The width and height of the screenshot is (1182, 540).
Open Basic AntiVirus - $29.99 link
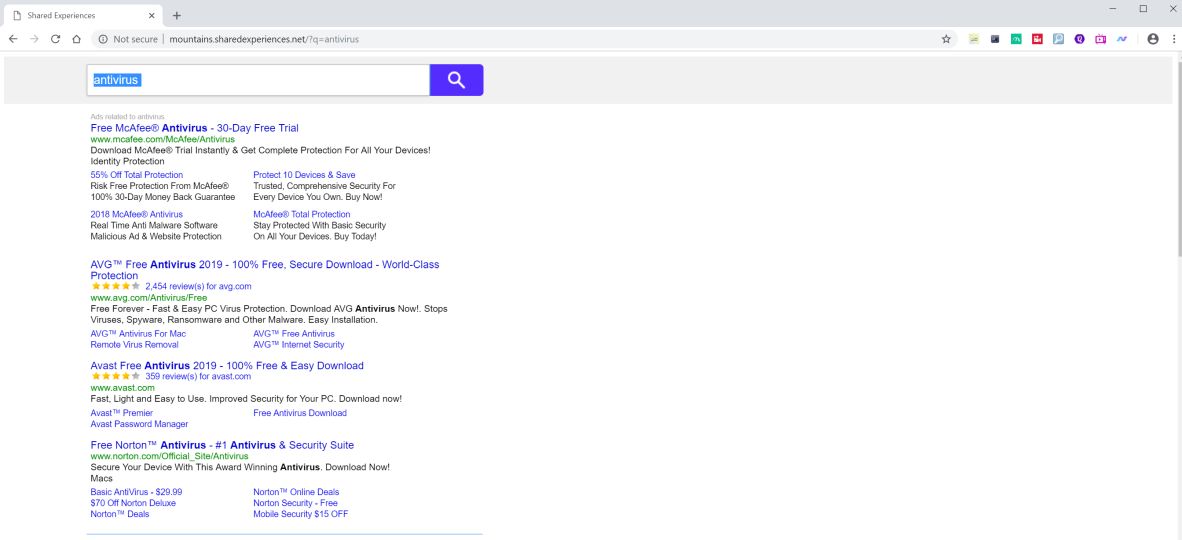point(136,492)
